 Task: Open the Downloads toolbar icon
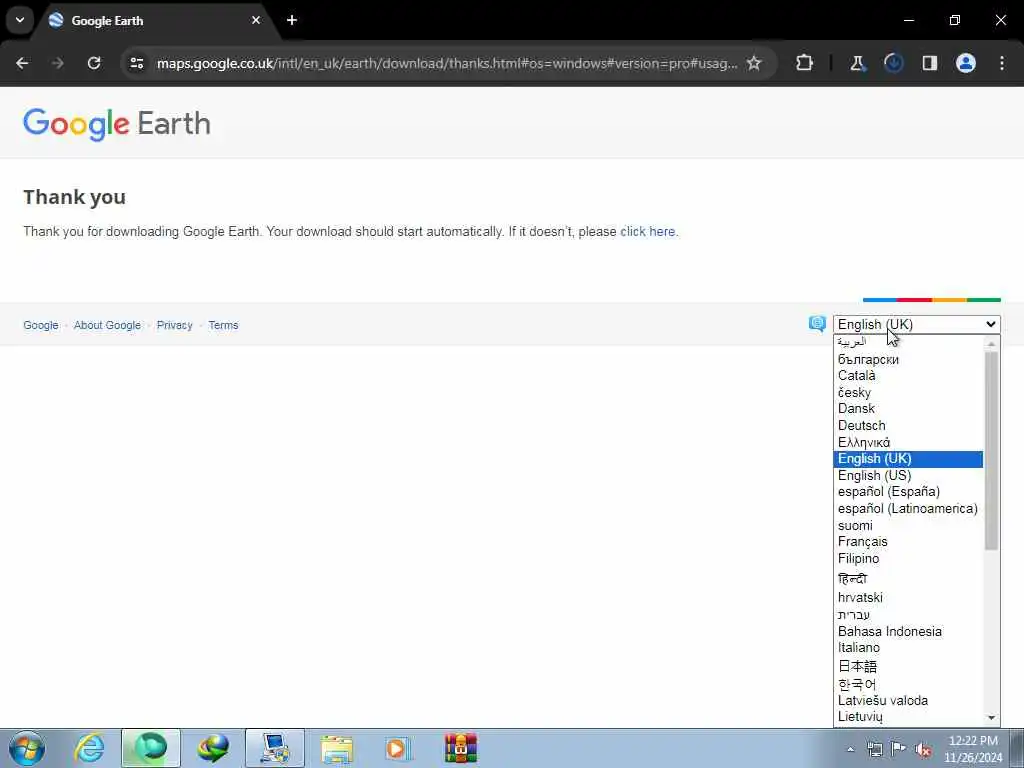893,63
